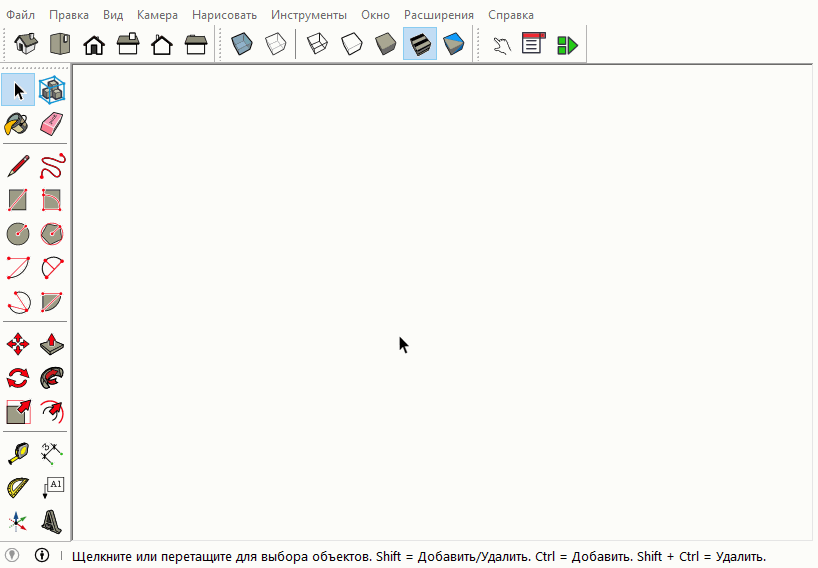Select the Rotated Rectangle tool

pos(52,200)
